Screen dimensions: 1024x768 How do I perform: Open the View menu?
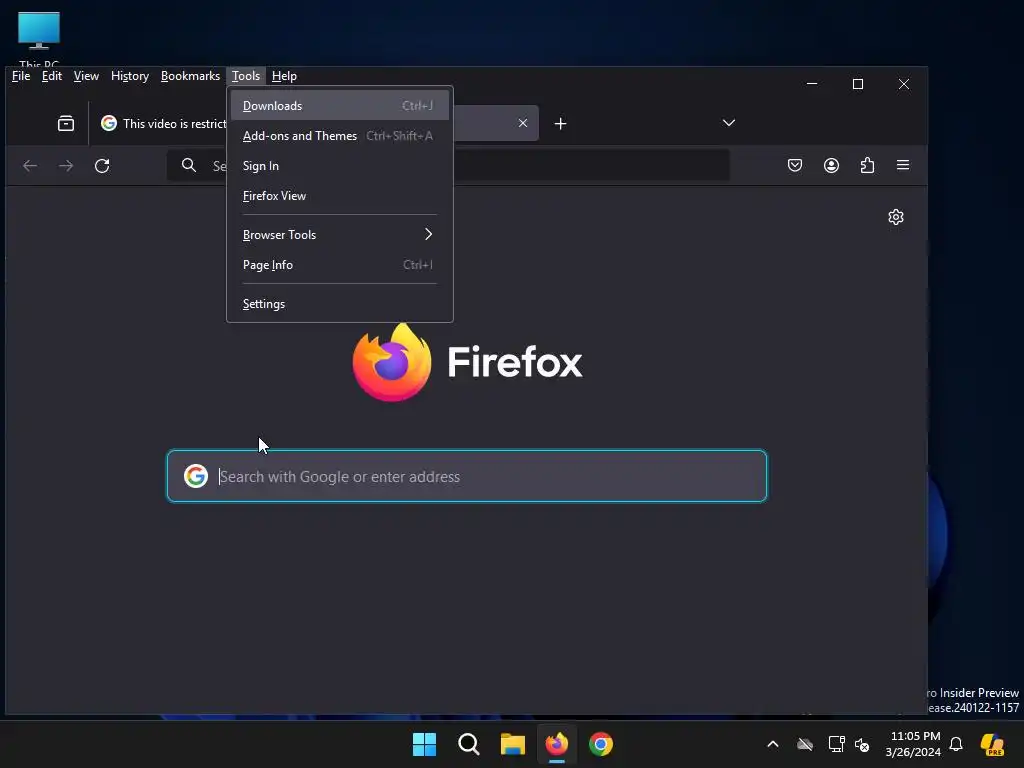pyautogui.click(x=86, y=76)
